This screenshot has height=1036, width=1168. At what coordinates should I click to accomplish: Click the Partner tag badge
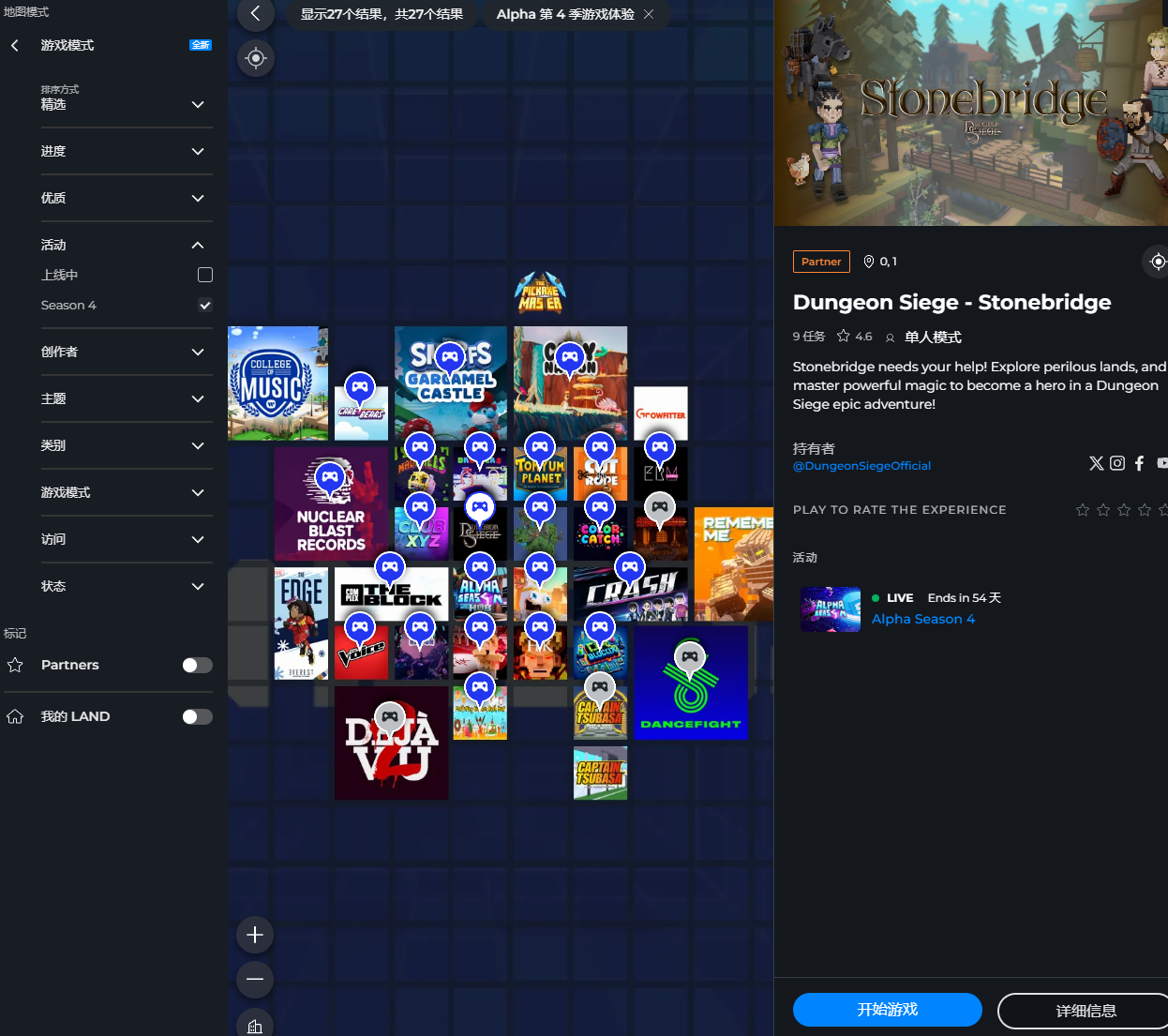[821, 262]
